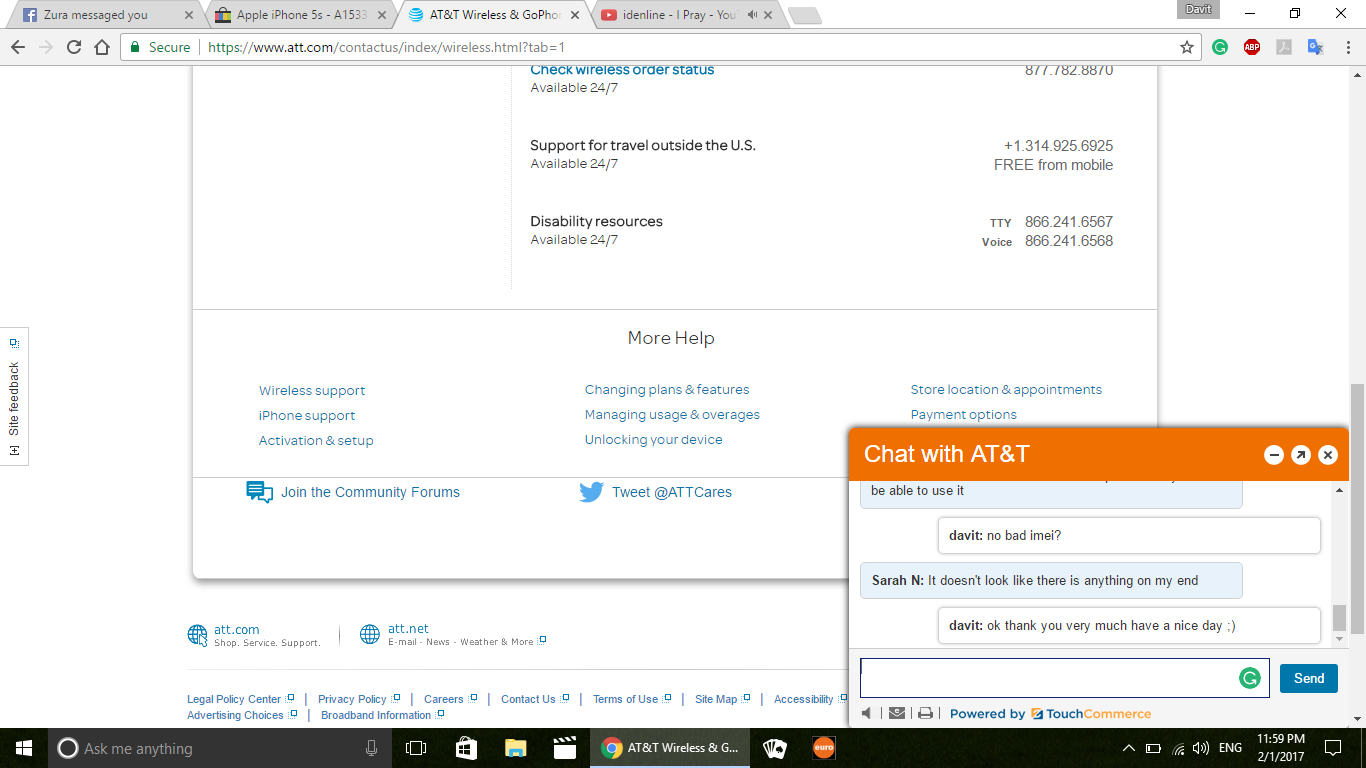Viewport: 1366px width, 768px height.
Task: Open the Davit profile button
Action: (x=1198, y=9)
